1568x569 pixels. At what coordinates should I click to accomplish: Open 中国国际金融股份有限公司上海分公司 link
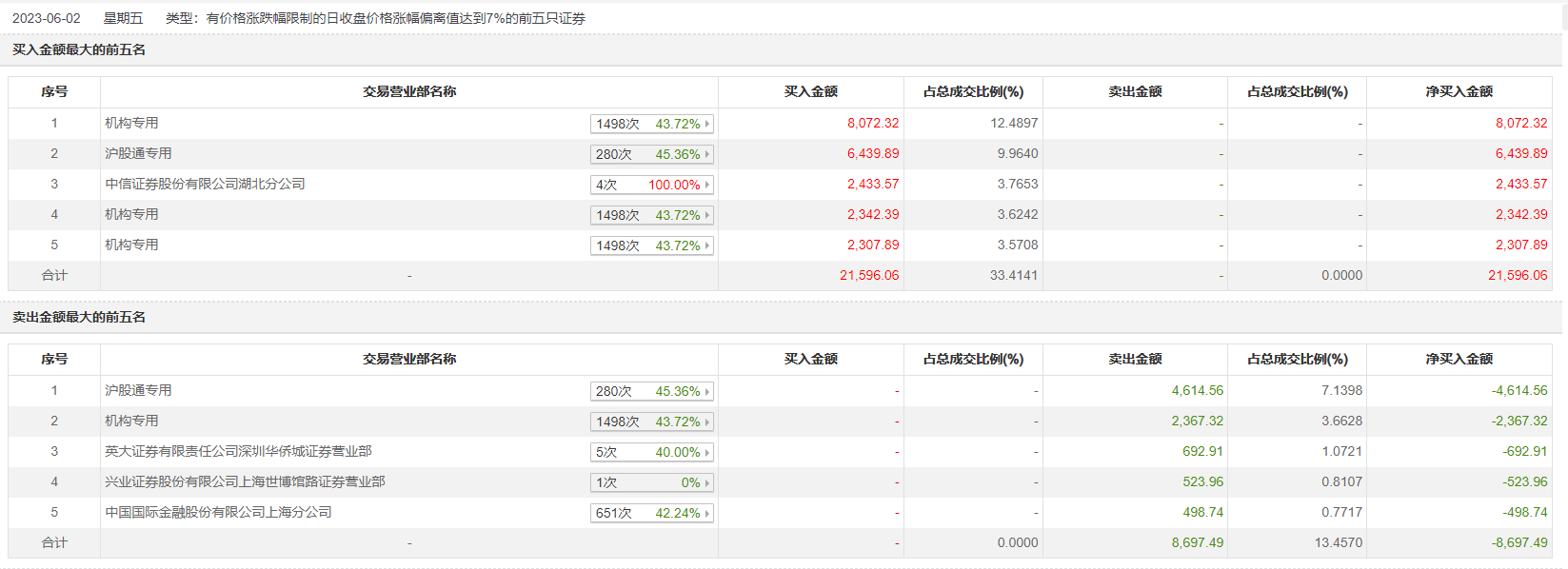[x=218, y=512]
